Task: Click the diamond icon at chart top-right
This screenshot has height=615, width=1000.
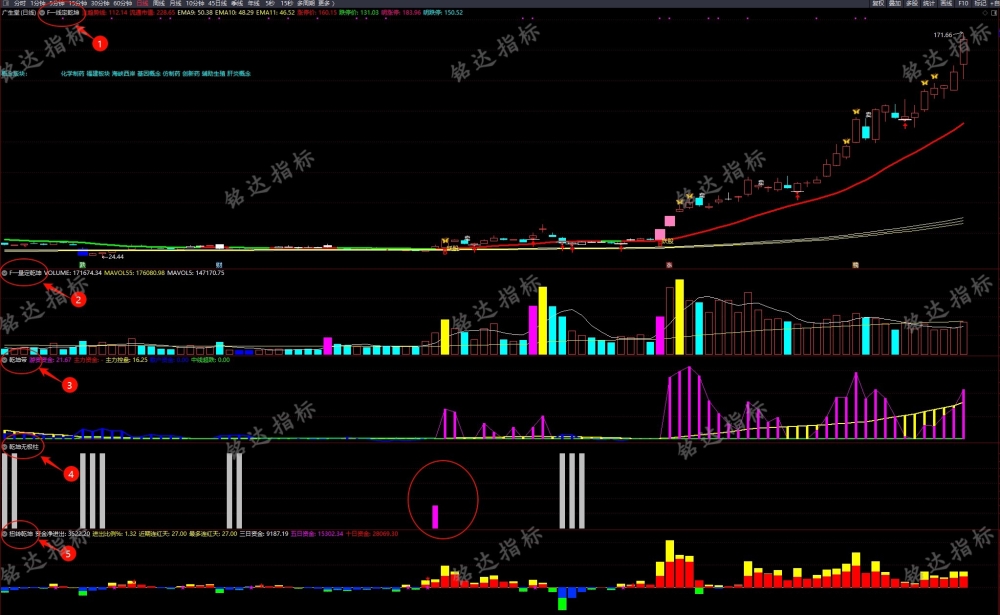Action: (985, 13)
